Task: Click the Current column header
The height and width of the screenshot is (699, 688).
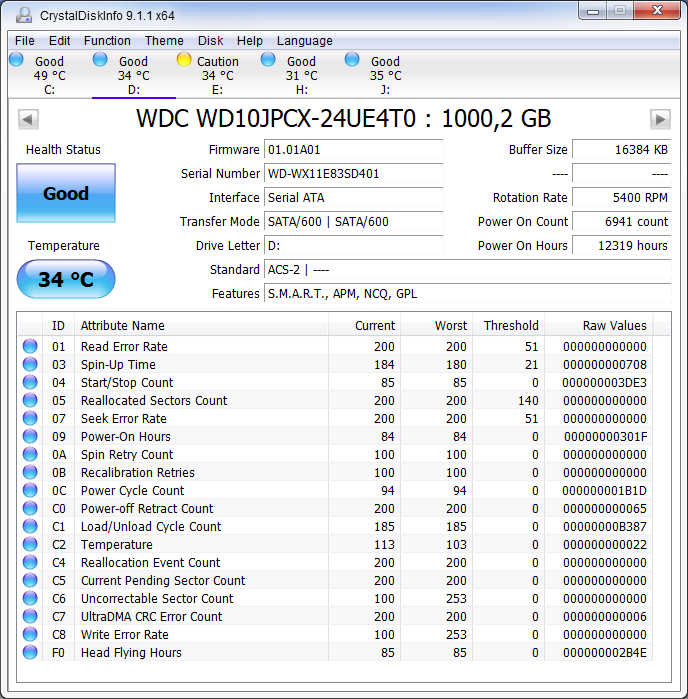Action: click(364, 325)
